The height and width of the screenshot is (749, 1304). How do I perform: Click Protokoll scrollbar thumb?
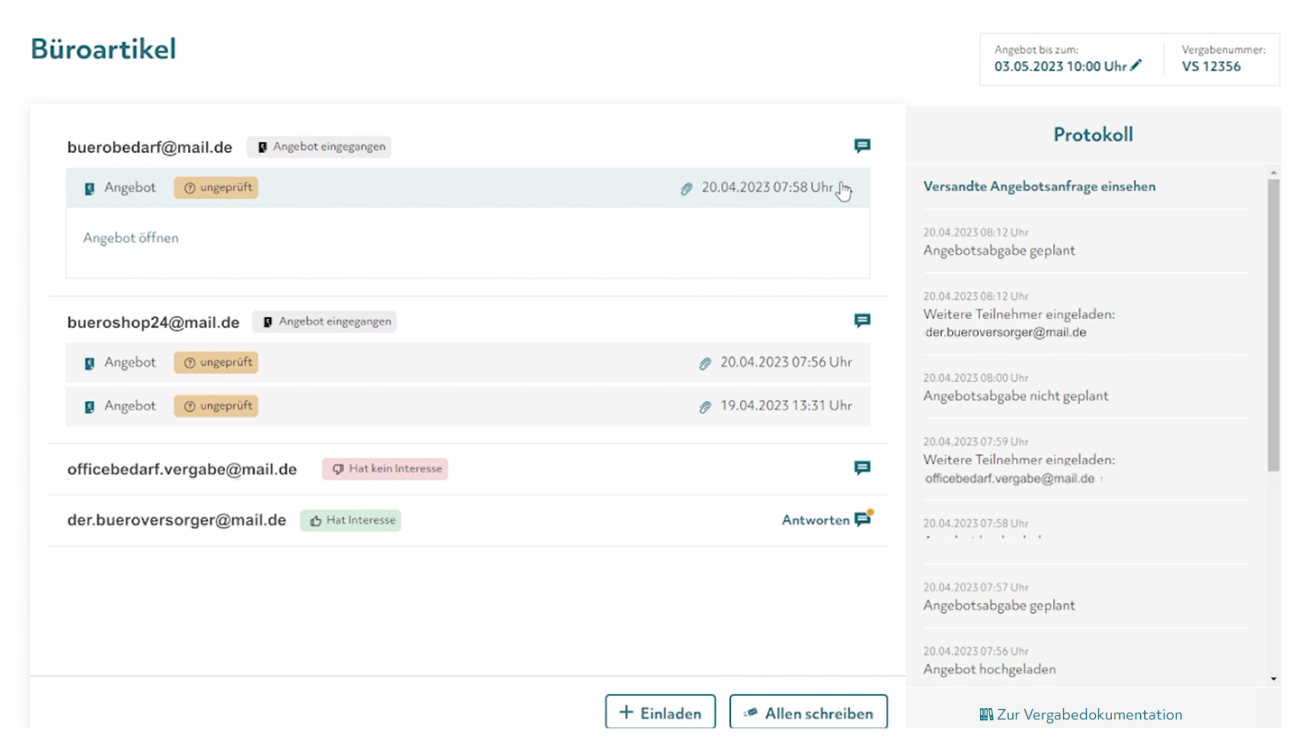(1273, 325)
